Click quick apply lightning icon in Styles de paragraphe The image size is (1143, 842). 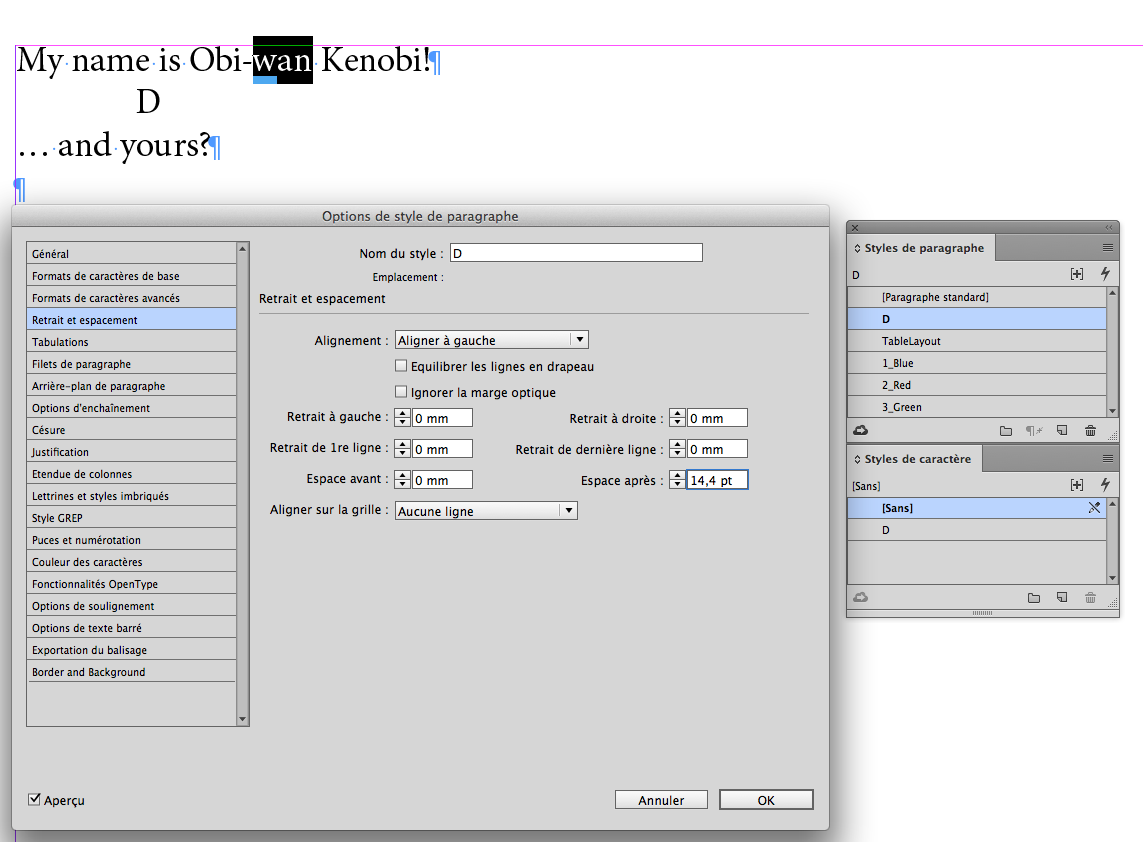[1105, 274]
